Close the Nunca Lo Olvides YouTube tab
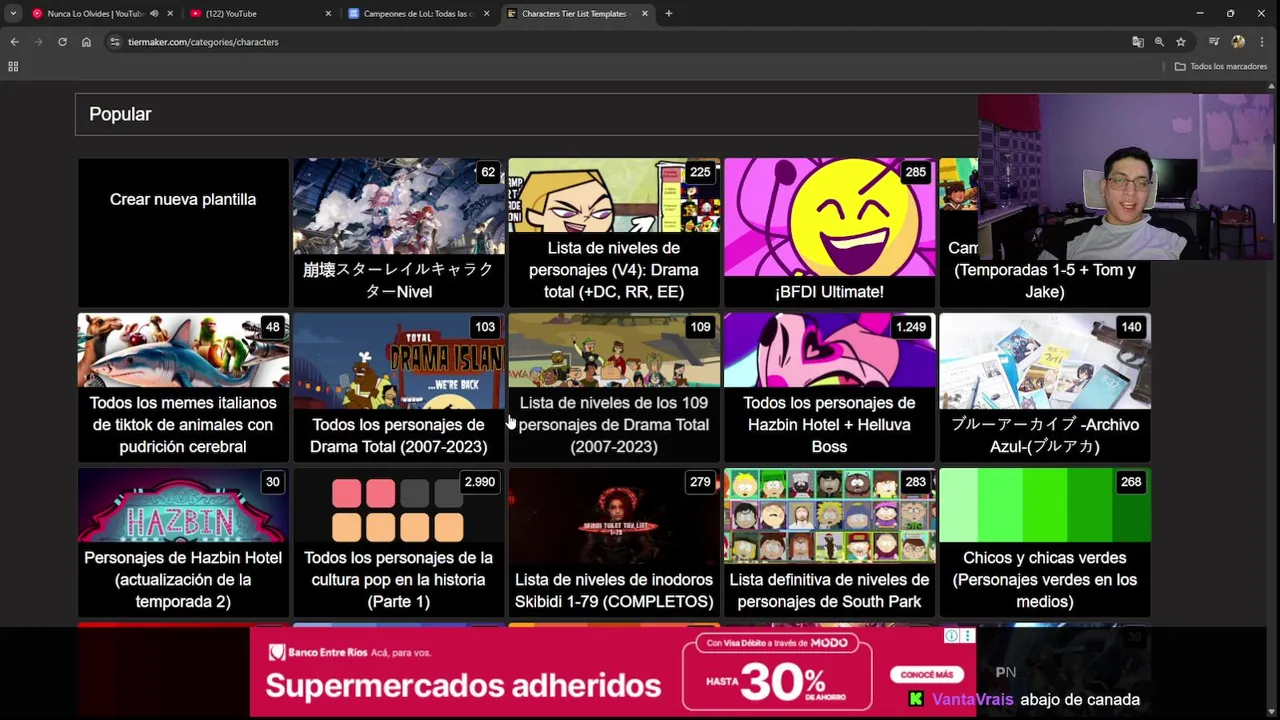1280x720 pixels. point(170,14)
